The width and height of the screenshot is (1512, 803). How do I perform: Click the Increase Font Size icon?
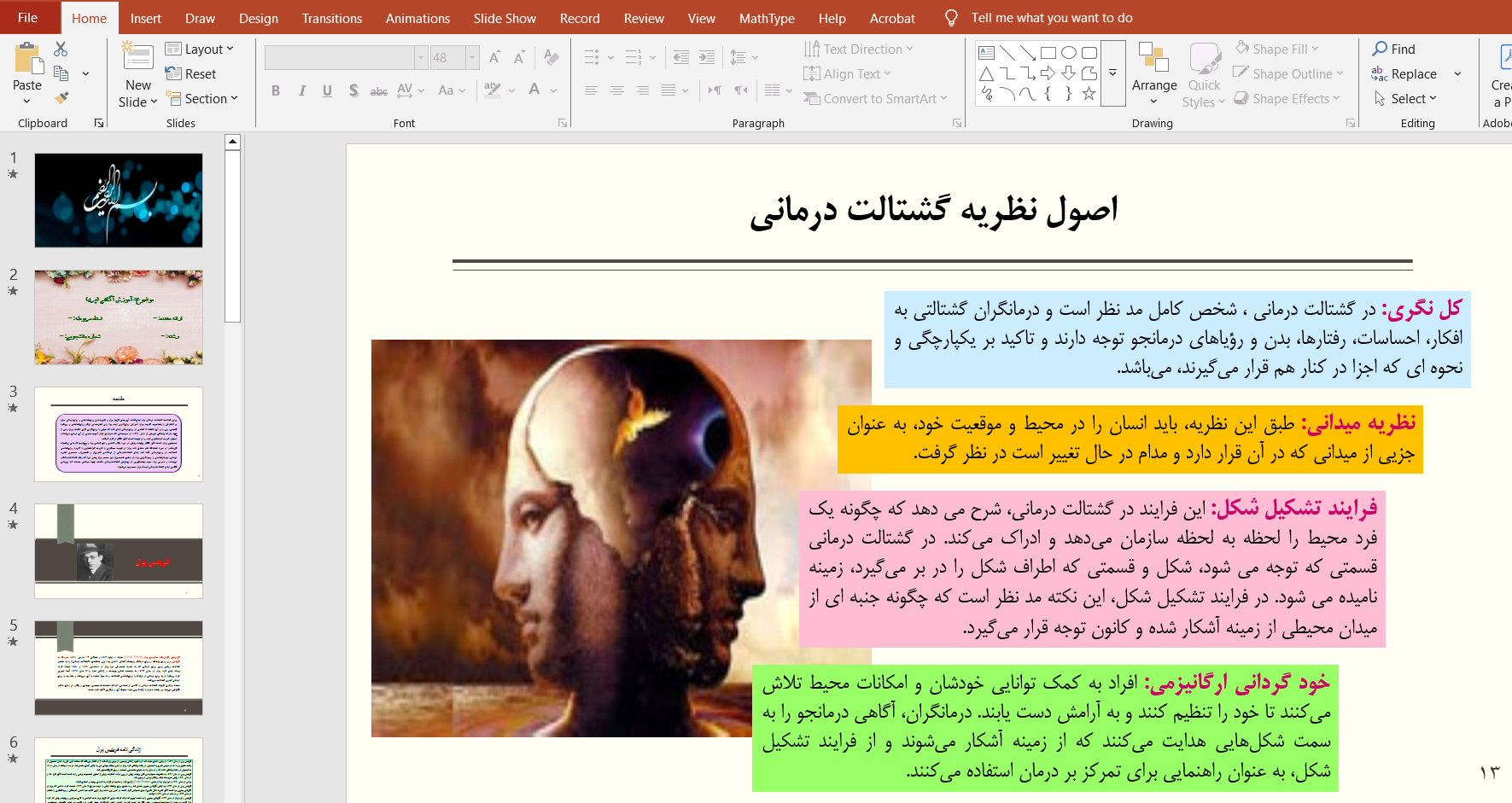(494, 57)
